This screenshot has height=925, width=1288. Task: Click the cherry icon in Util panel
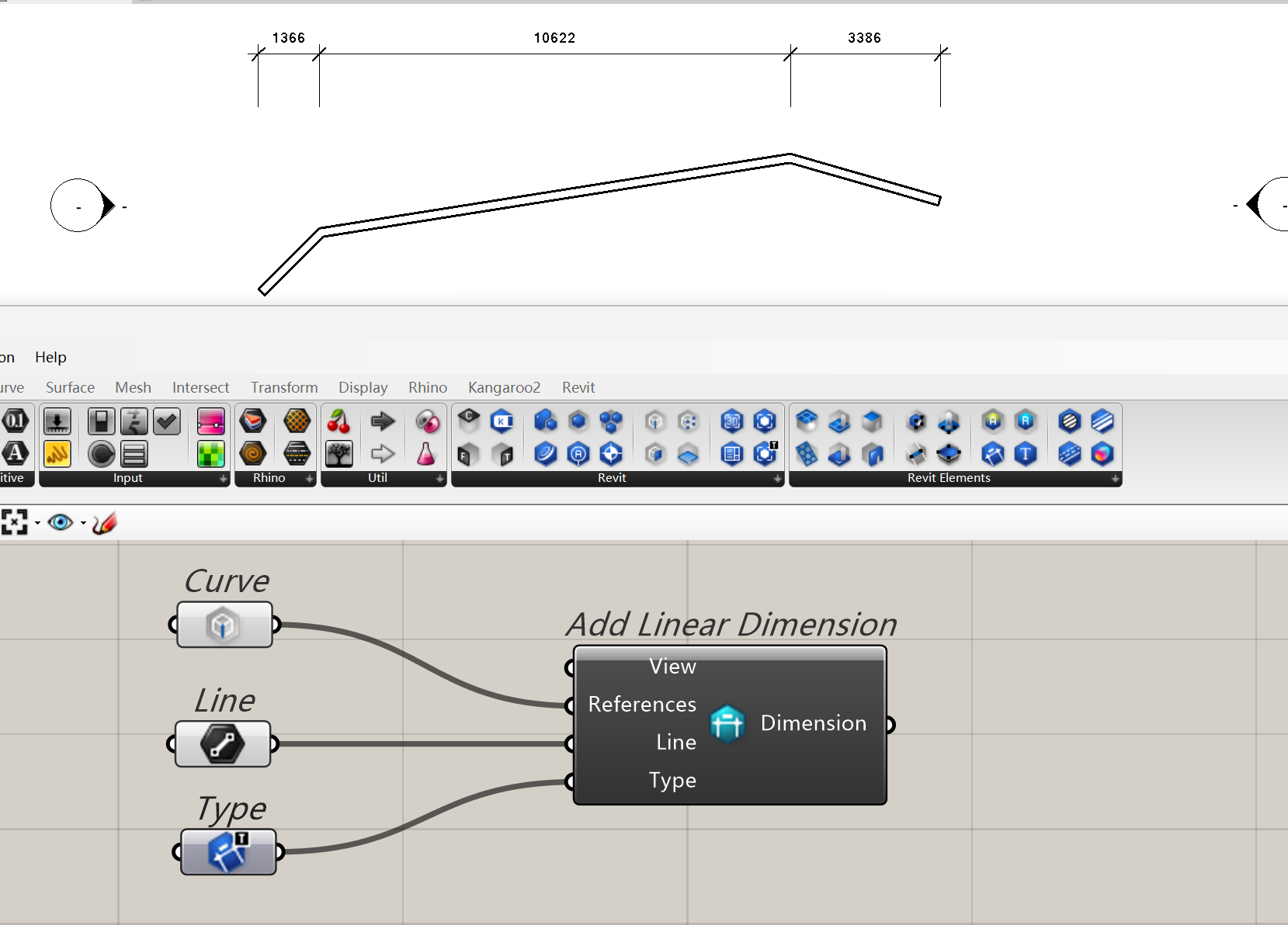click(338, 421)
